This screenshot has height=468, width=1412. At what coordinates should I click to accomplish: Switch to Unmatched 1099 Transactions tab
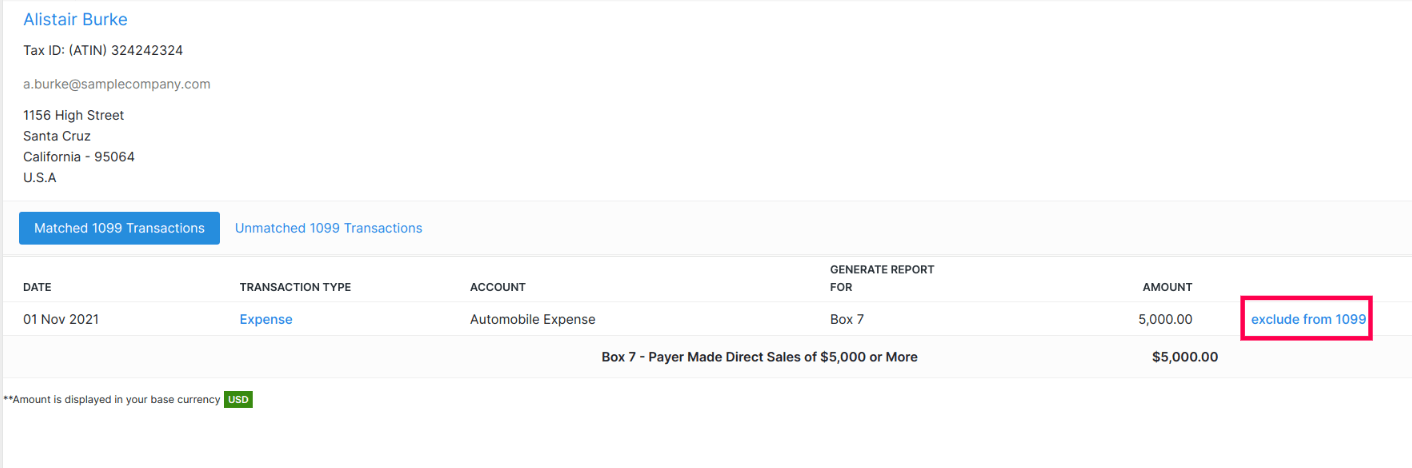[x=328, y=228]
